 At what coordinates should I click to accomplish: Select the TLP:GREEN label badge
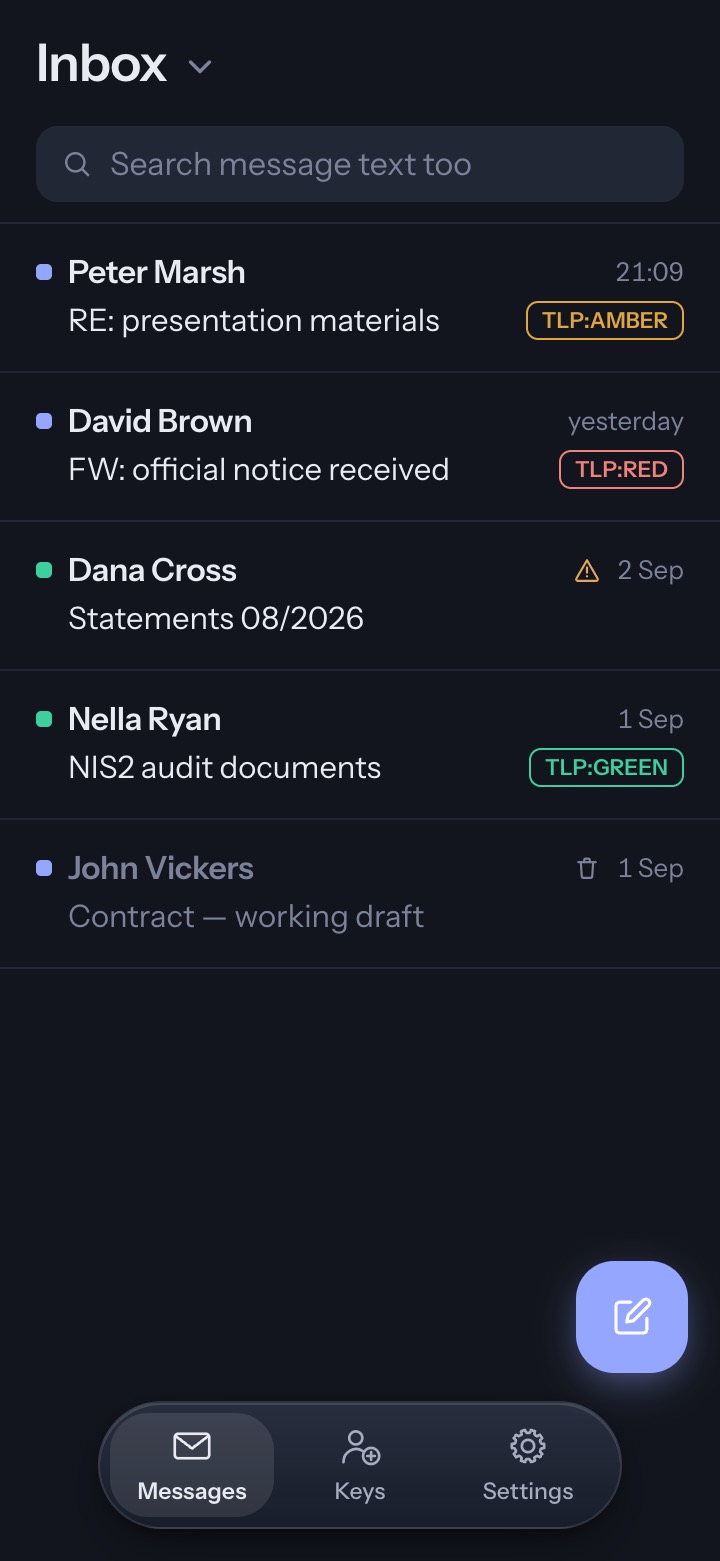(x=606, y=768)
